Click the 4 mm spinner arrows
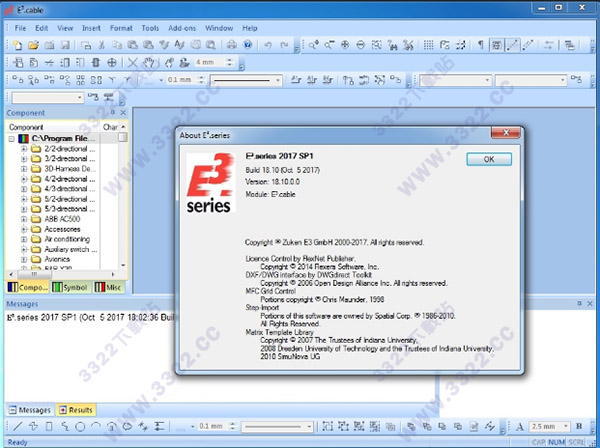The width and height of the screenshot is (600, 448). click(x=230, y=62)
